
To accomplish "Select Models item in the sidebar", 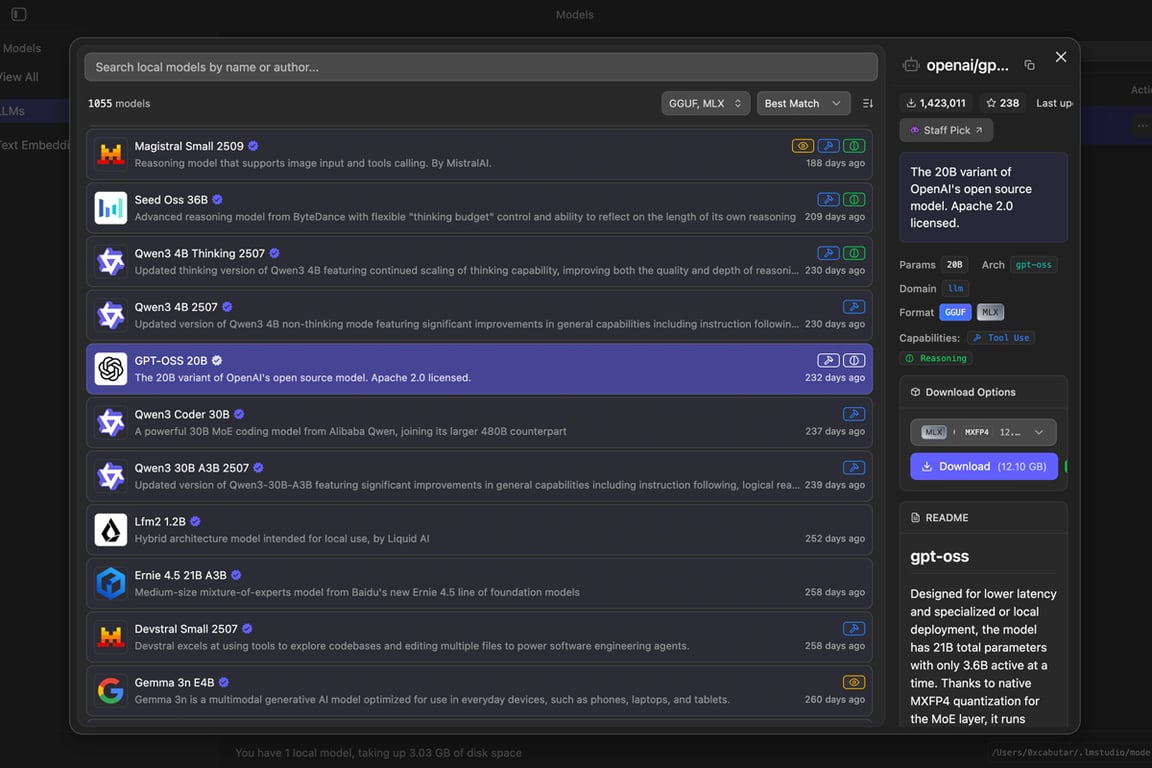I will pos(21,49).
